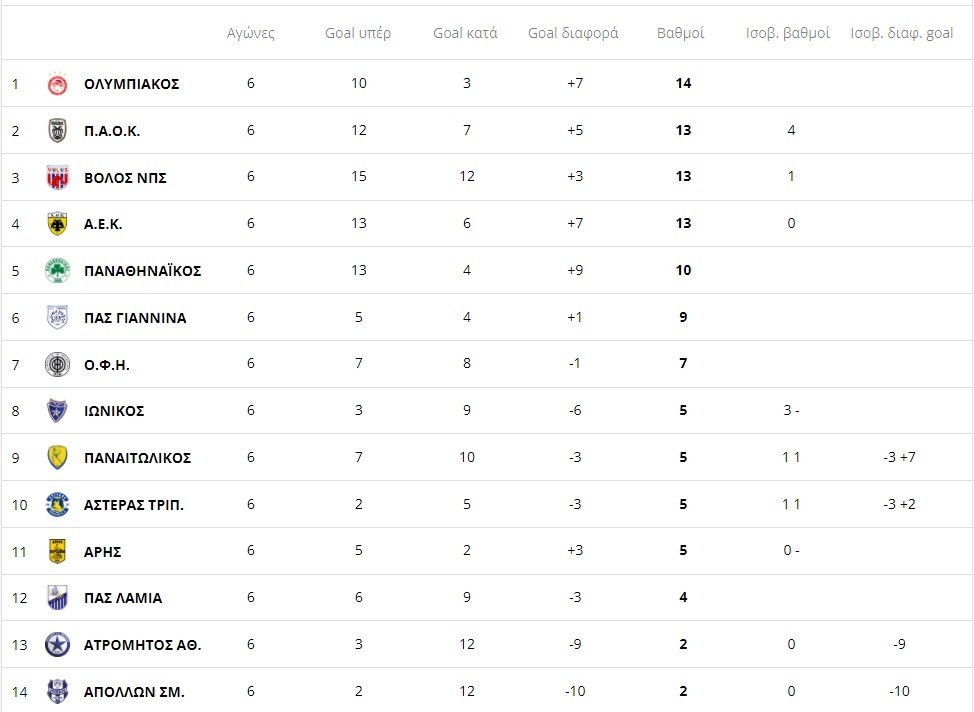974x712 pixels.
Task: Sort by the Goal διαφορά column header
Action: coord(573,33)
